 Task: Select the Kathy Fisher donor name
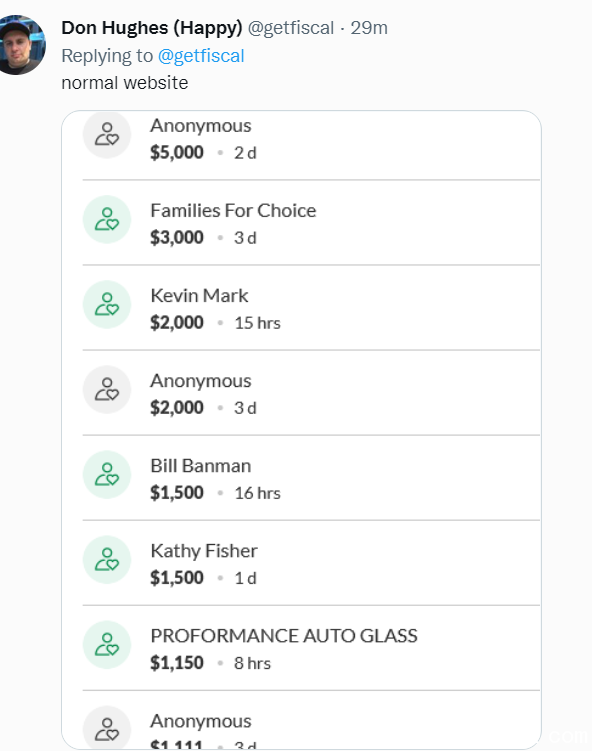204,551
